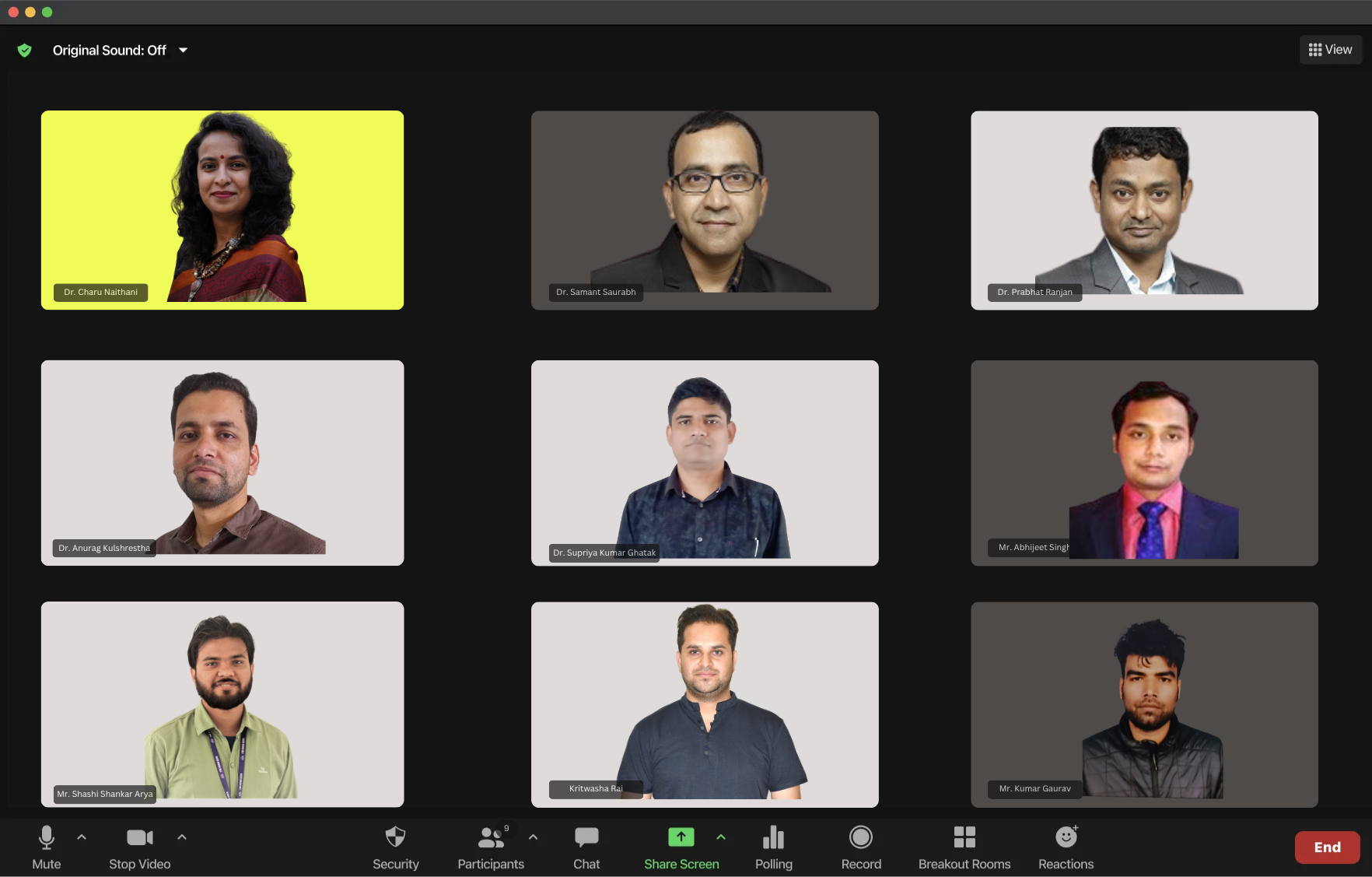
Task: Mute the microphone
Action: (46, 847)
